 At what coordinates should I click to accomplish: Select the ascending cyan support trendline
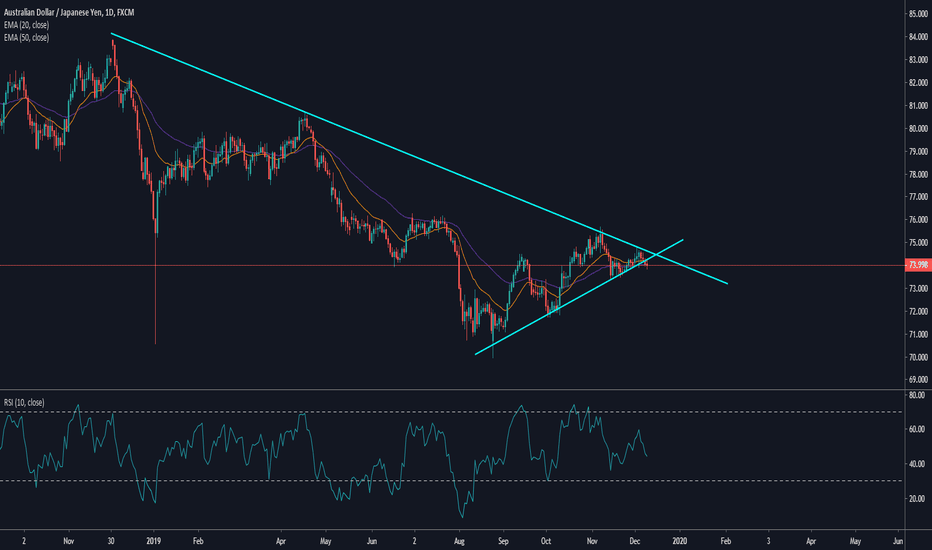pos(580,297)
